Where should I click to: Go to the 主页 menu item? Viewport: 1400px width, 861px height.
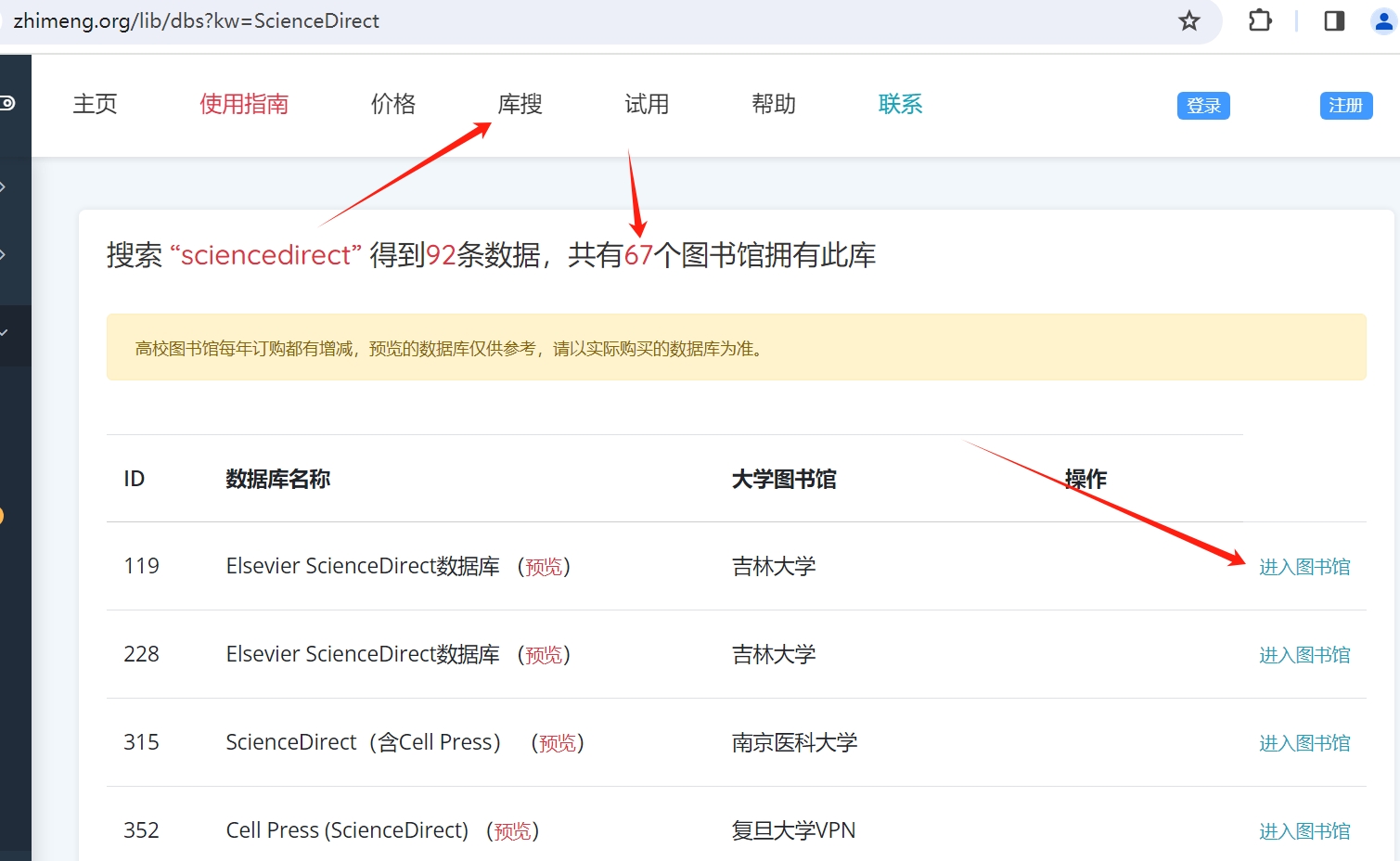tap(96, 104)
